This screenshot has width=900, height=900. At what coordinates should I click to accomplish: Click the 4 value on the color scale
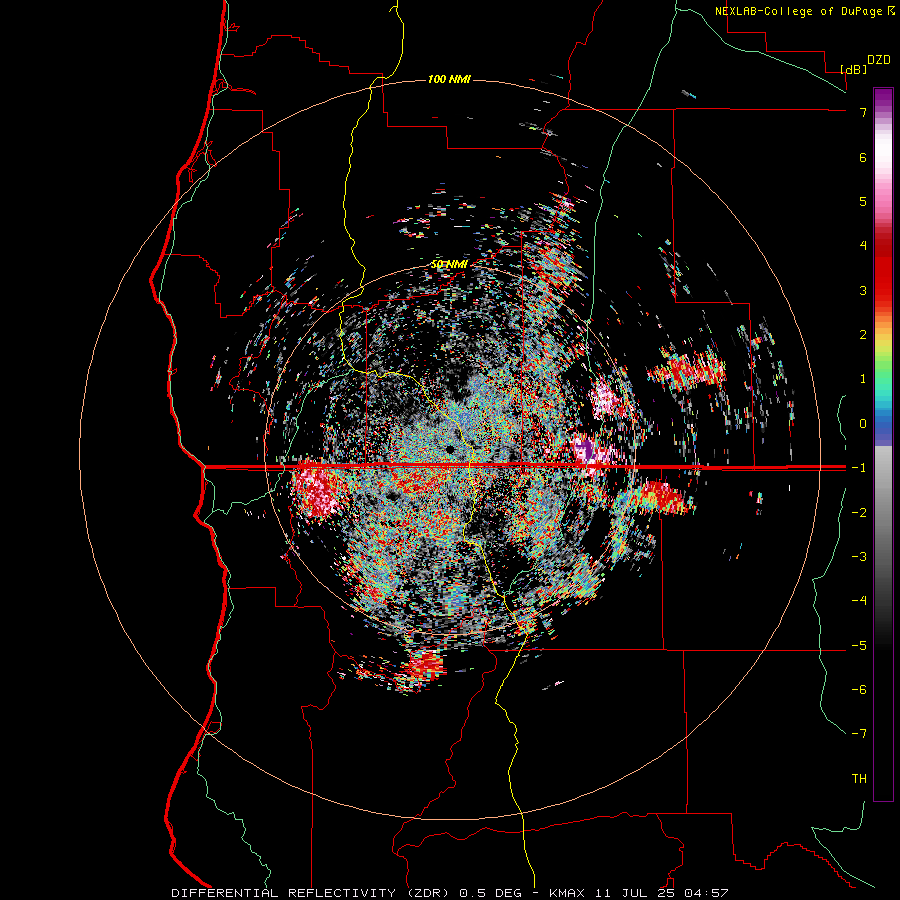863,246
